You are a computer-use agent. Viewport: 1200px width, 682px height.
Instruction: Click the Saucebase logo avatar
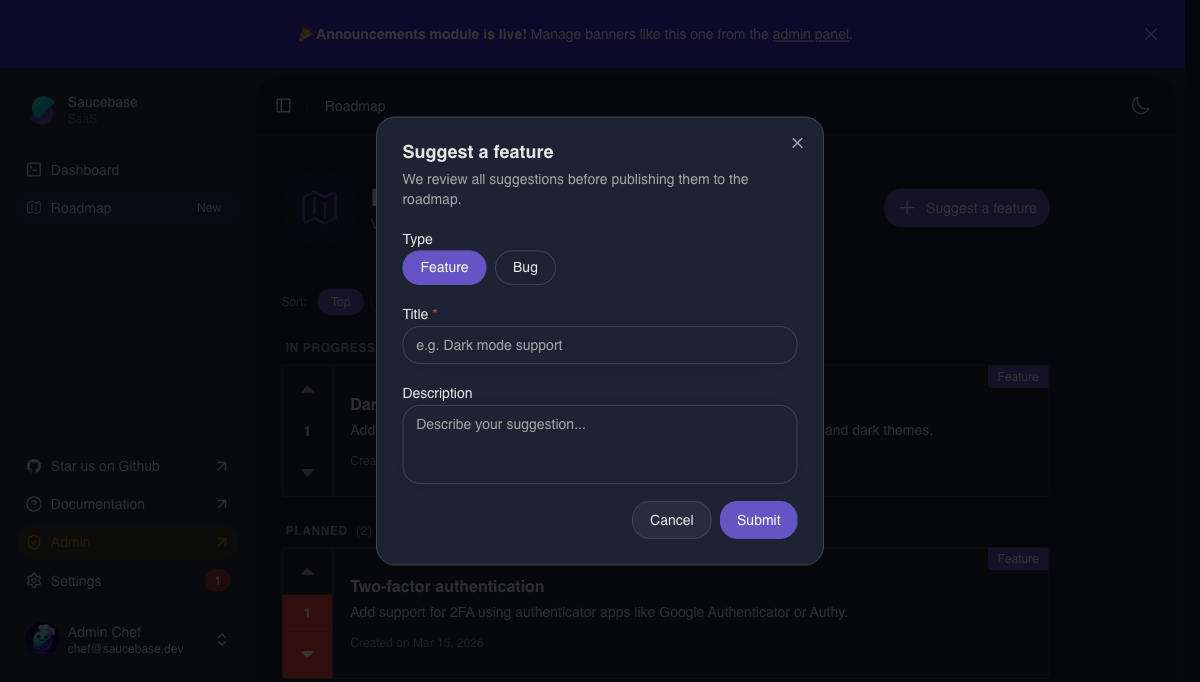[41, 109]
